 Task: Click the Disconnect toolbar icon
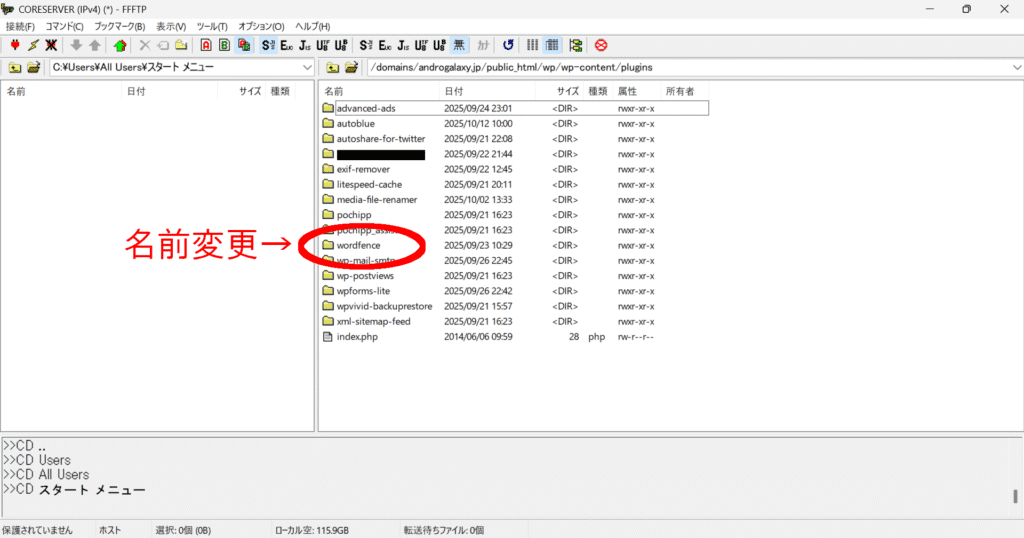coord(51,45)
